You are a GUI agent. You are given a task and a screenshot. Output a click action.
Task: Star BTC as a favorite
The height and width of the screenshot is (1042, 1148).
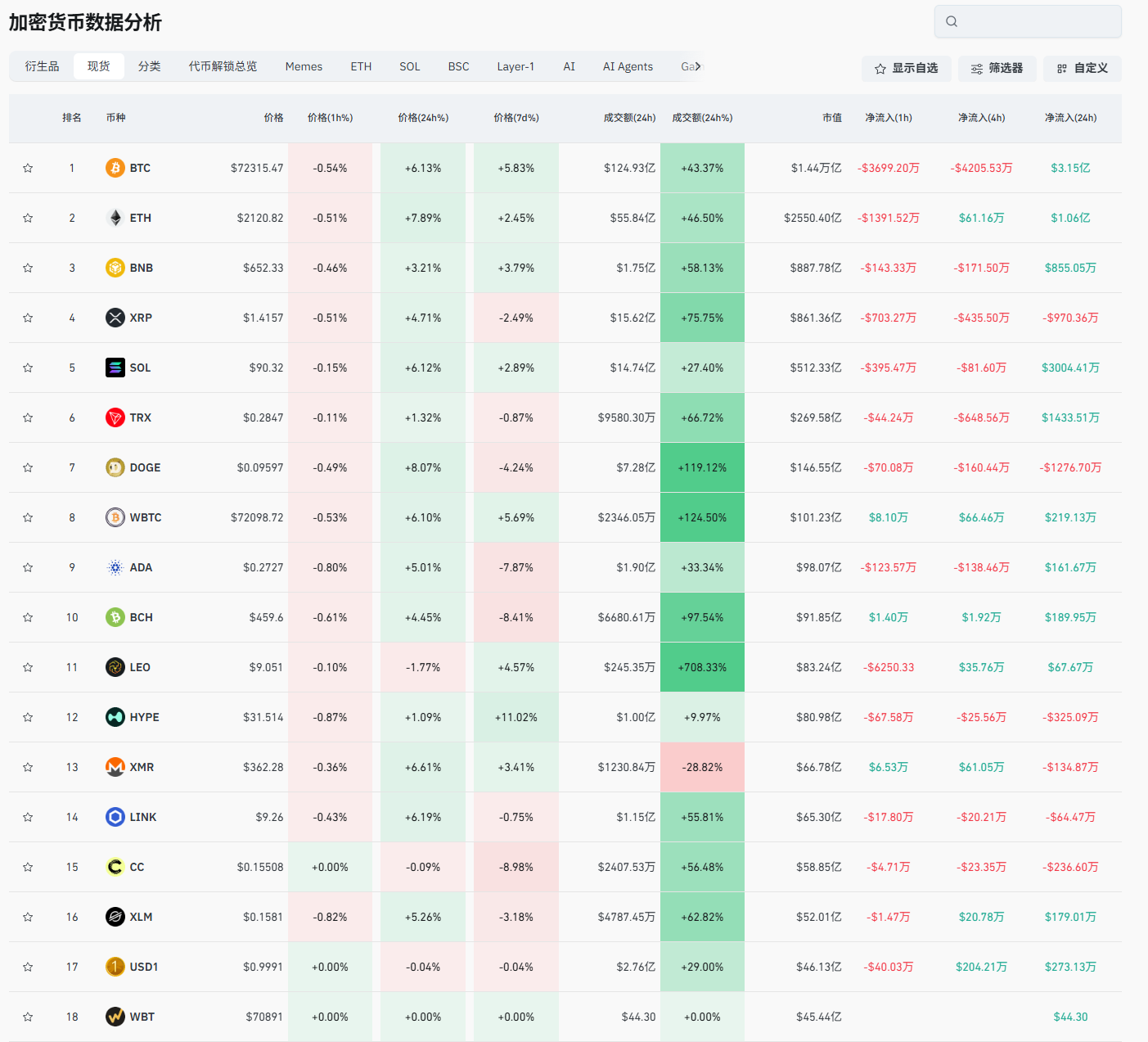(28, 168)
